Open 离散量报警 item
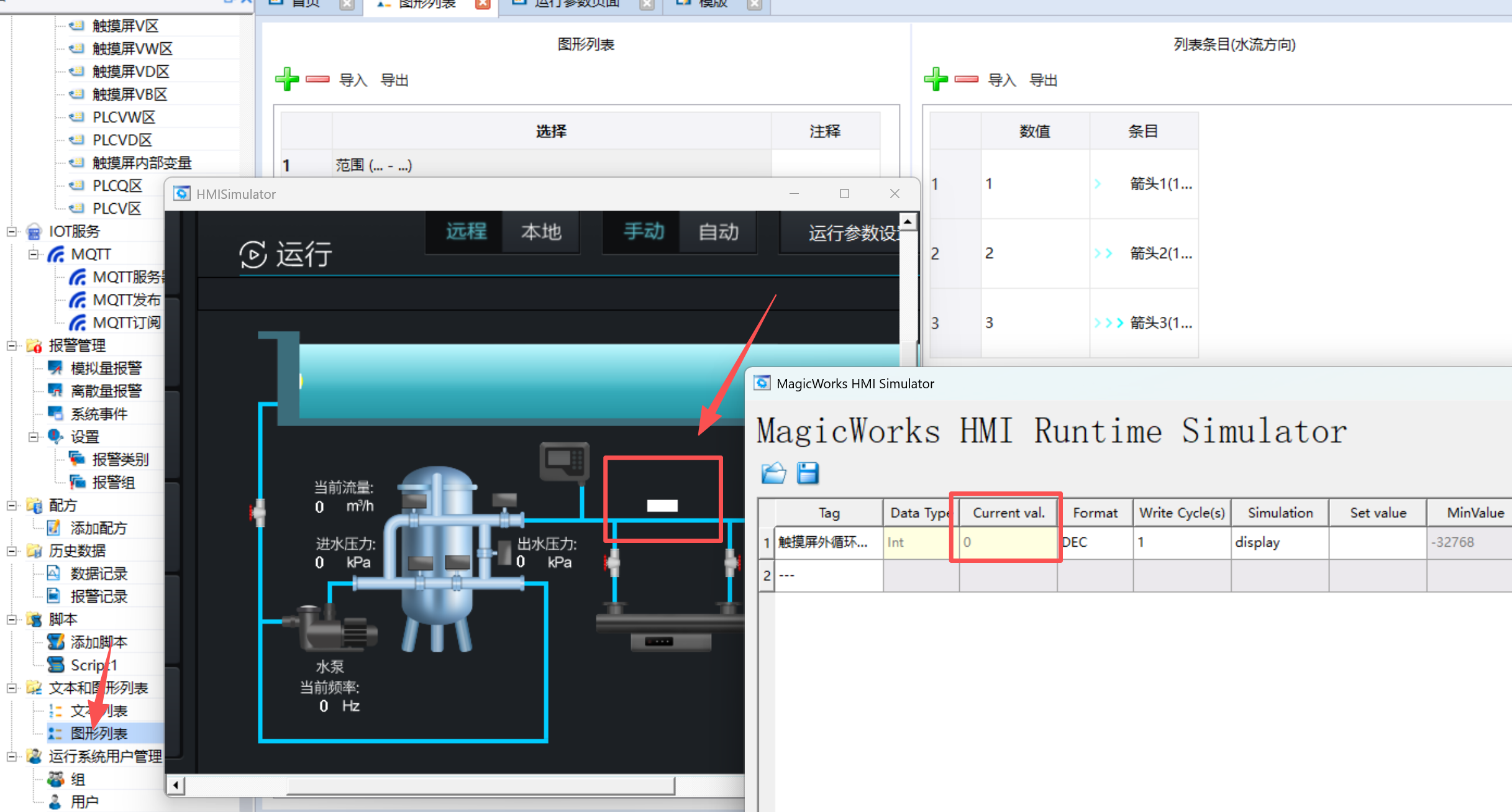The image size is (1512, 812). 106,391
